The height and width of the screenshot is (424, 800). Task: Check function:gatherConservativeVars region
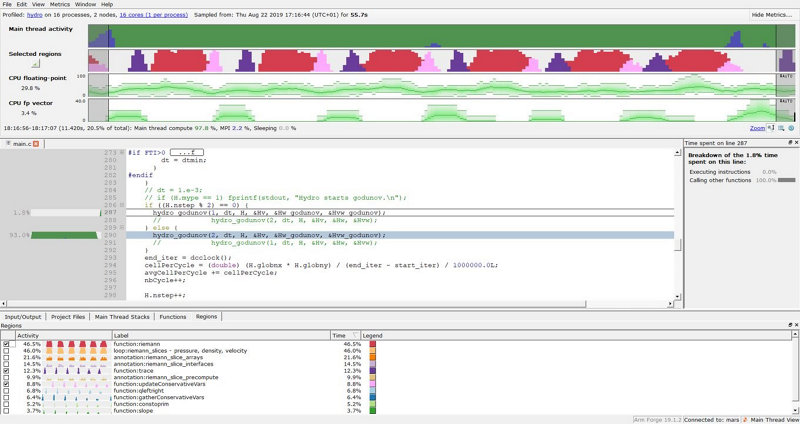[6, 397]
